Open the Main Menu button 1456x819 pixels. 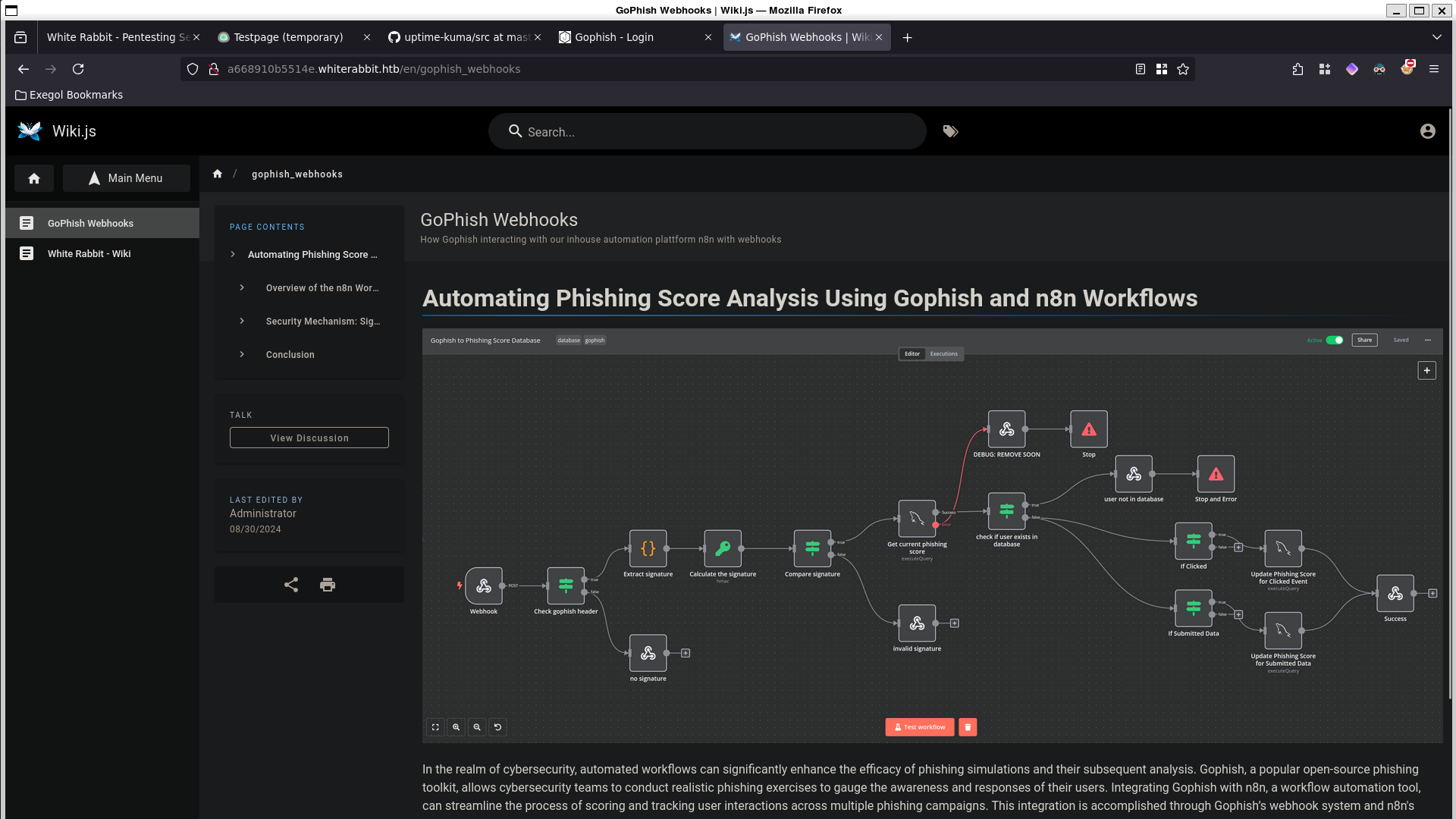[126, 178]
